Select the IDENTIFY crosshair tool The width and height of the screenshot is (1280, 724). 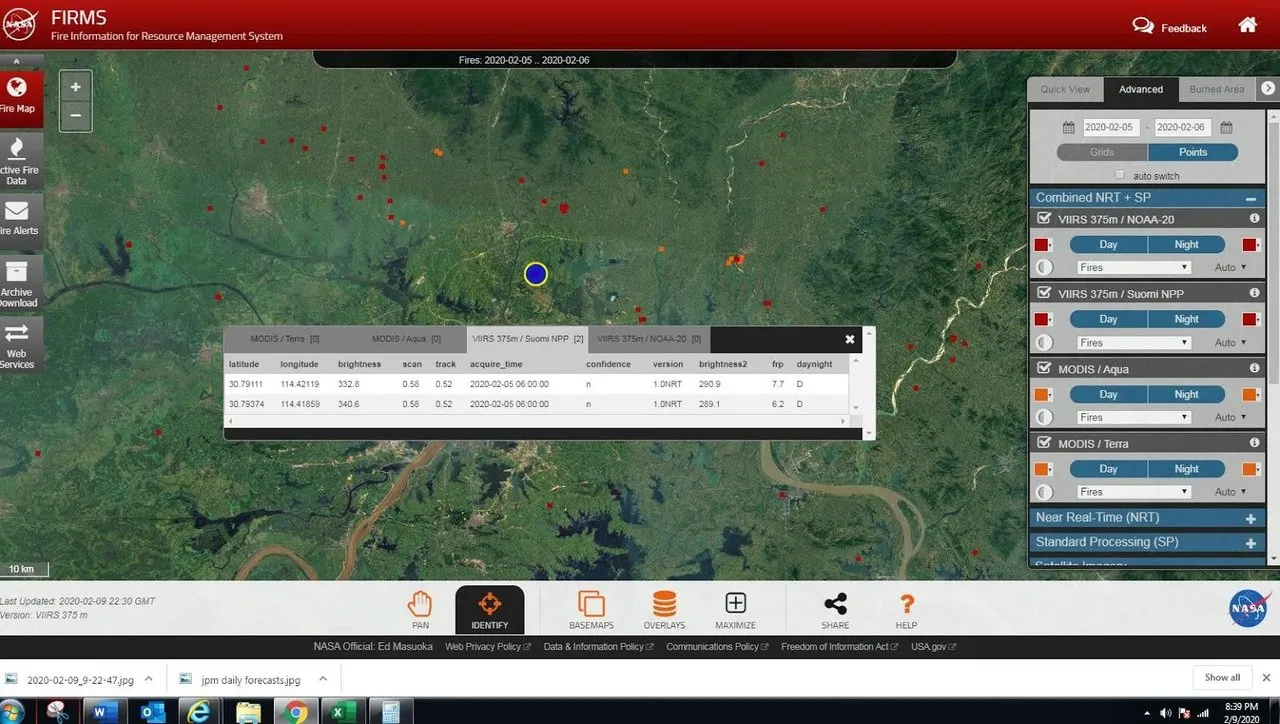tap(489, 610)
